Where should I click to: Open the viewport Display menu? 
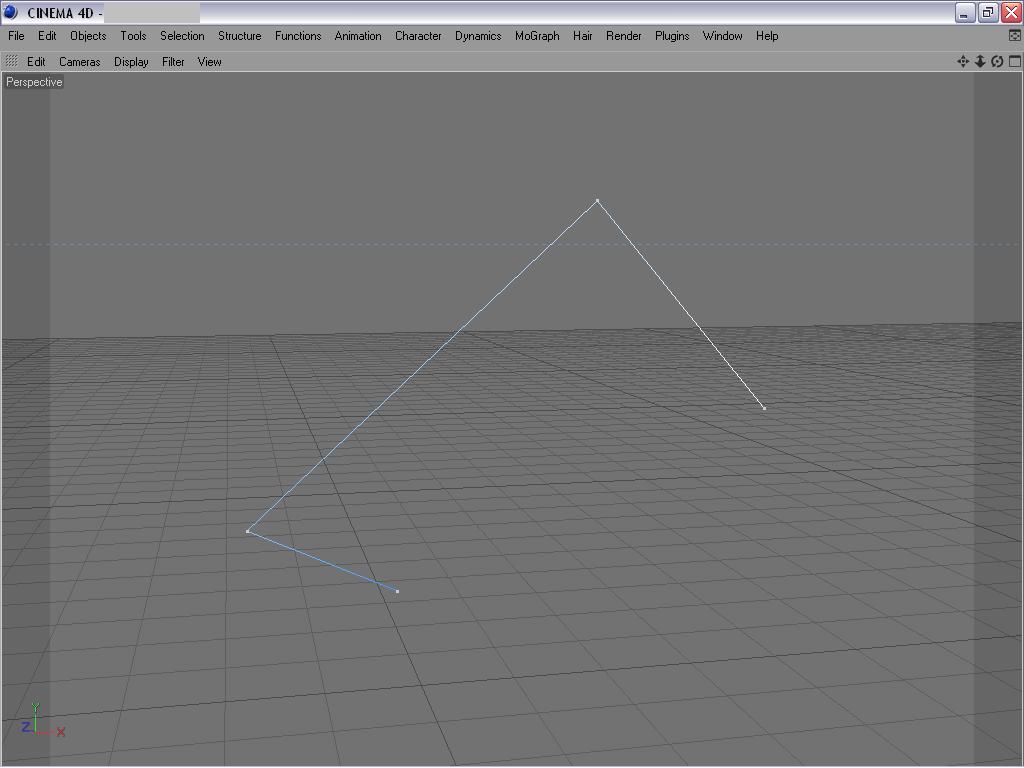[131, 62]
